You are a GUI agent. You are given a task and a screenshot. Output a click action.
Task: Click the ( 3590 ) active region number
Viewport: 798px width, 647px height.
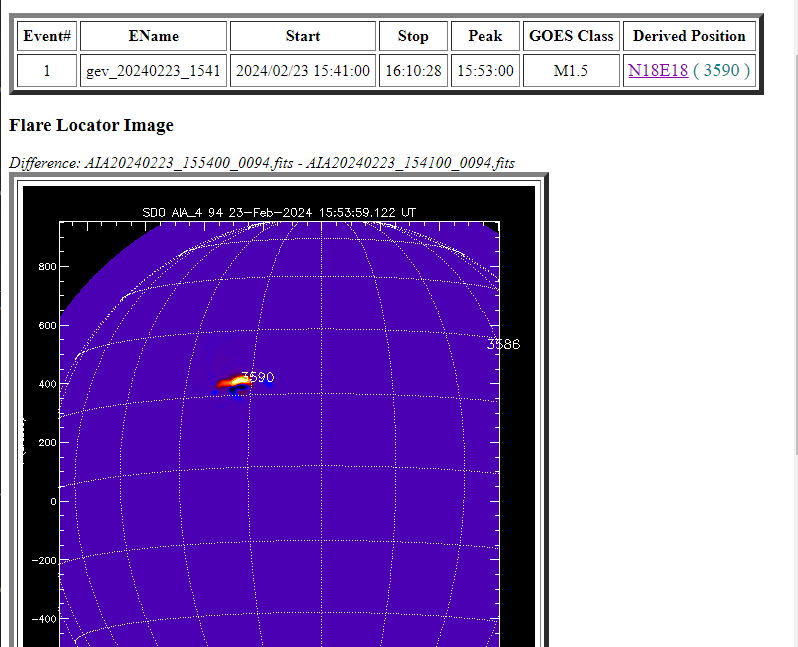click(x=722, y=70)
